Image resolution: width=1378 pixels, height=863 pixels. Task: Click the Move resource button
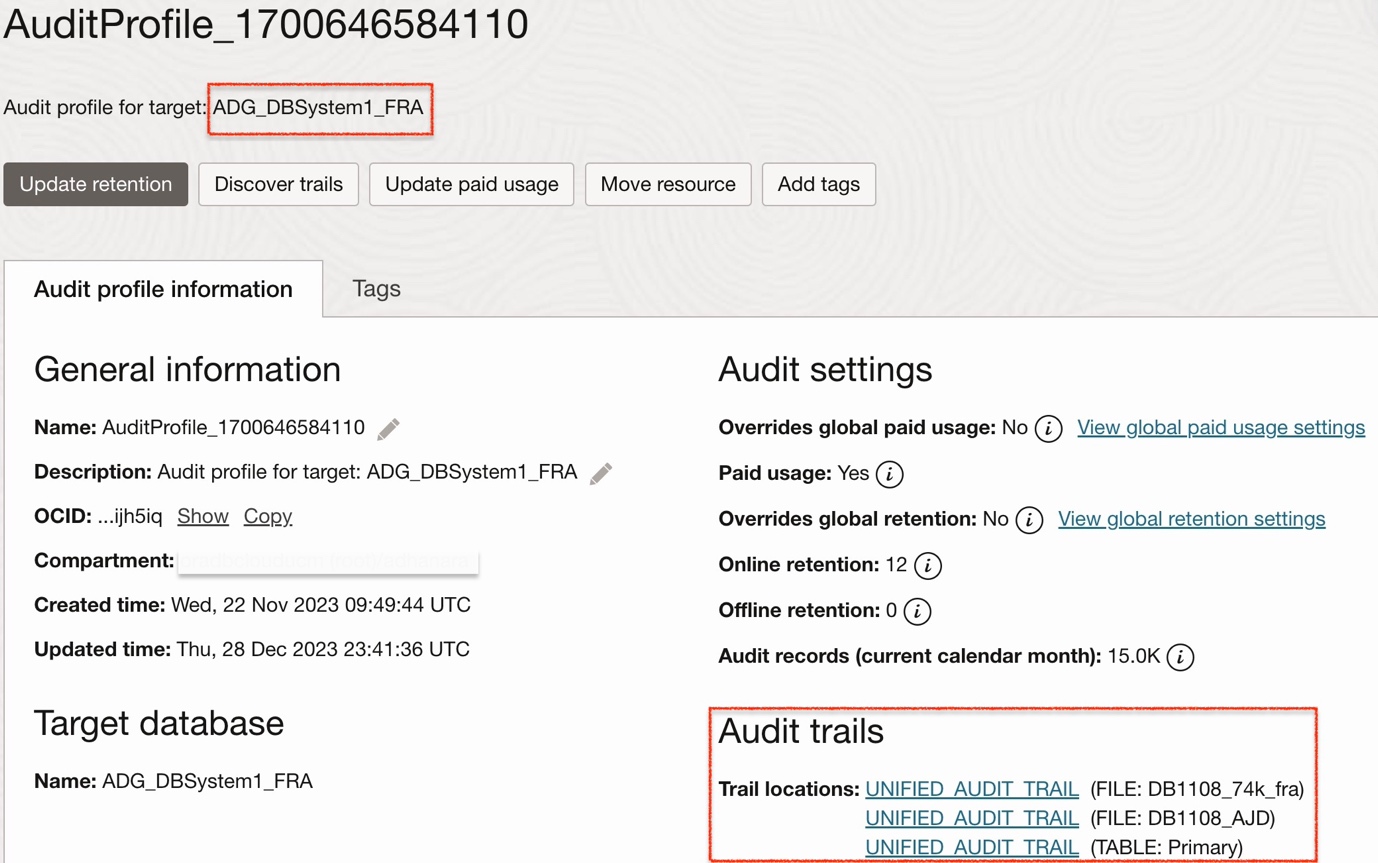667,184
